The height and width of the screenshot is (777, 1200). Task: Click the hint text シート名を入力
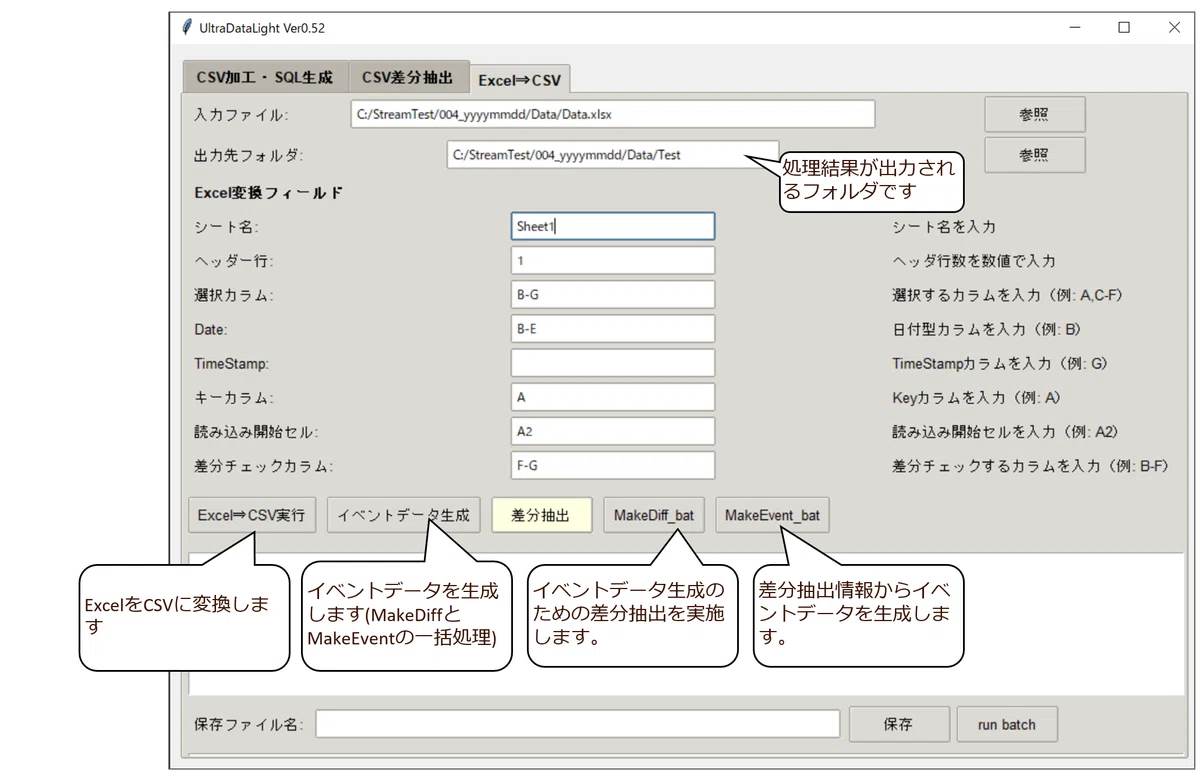[x=944, y=227]
